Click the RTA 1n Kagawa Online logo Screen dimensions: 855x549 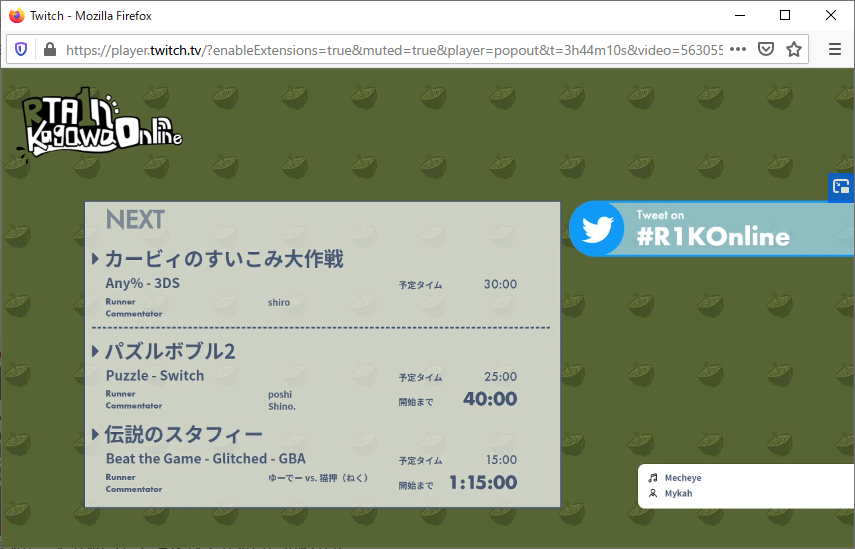tap(100, 125)
